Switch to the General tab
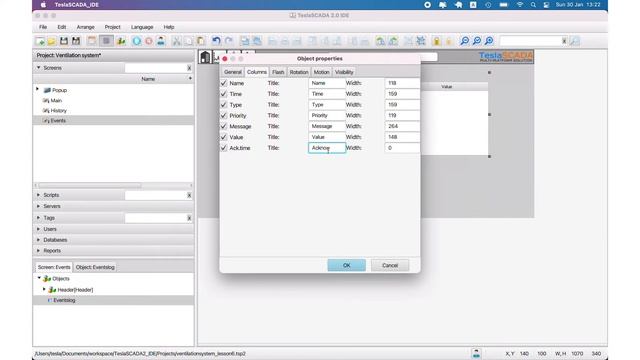Screen dimensions: 640x360 (233, 72)
